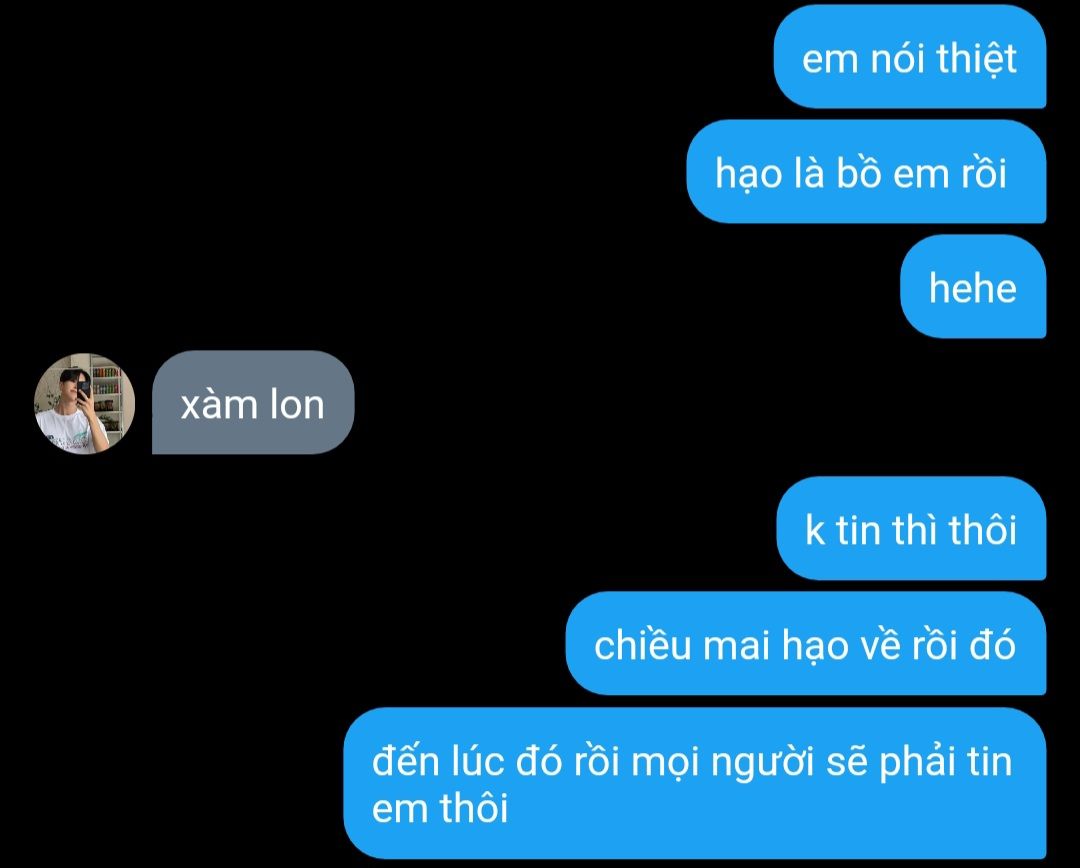The height and width of the screenshot is (868, 1080).
Task: Tap the two-line 'đến lúc đó rồi' bubble
Action: click(695, 783)
